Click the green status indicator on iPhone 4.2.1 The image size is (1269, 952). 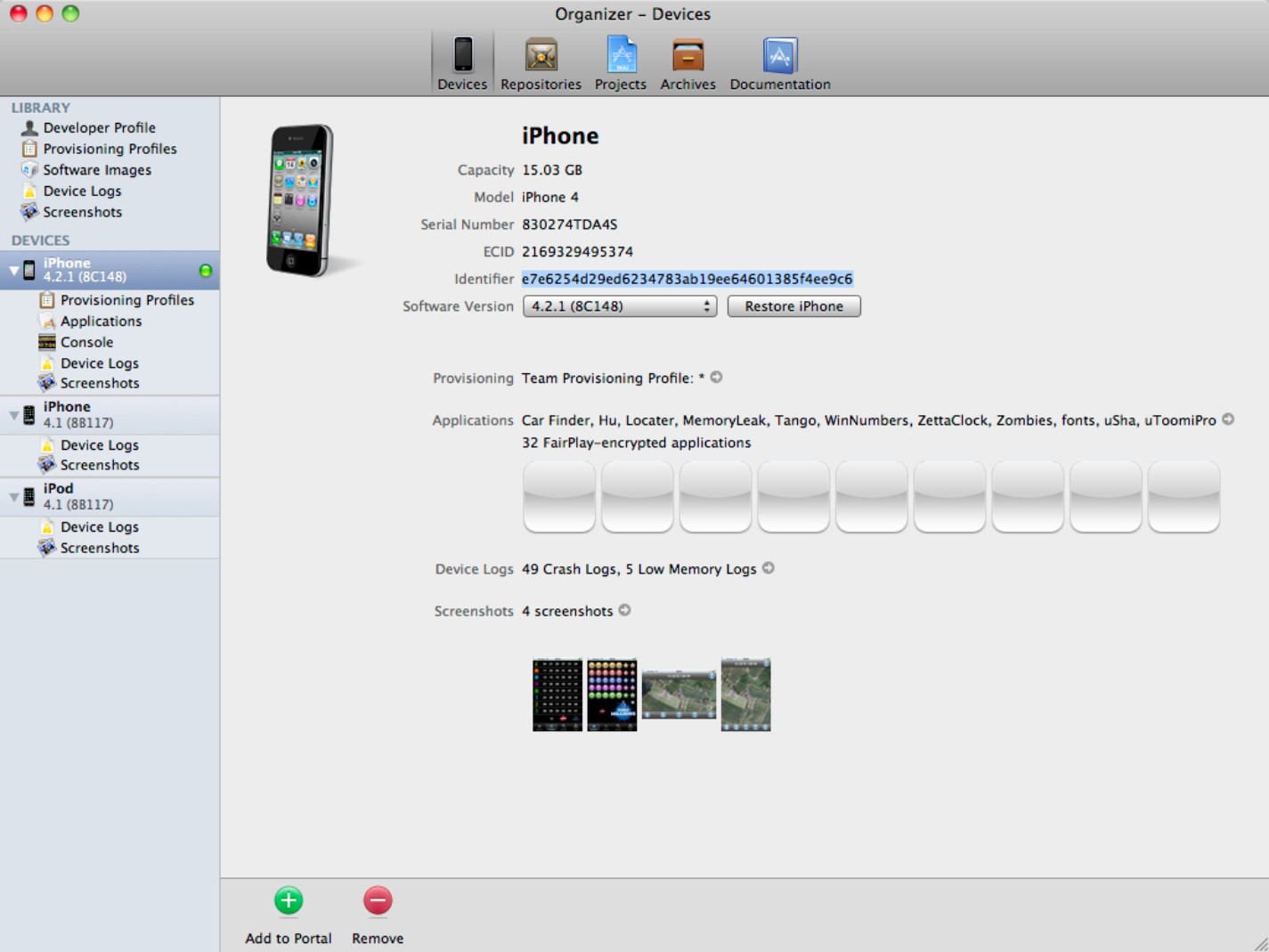[x=206, y=270]
